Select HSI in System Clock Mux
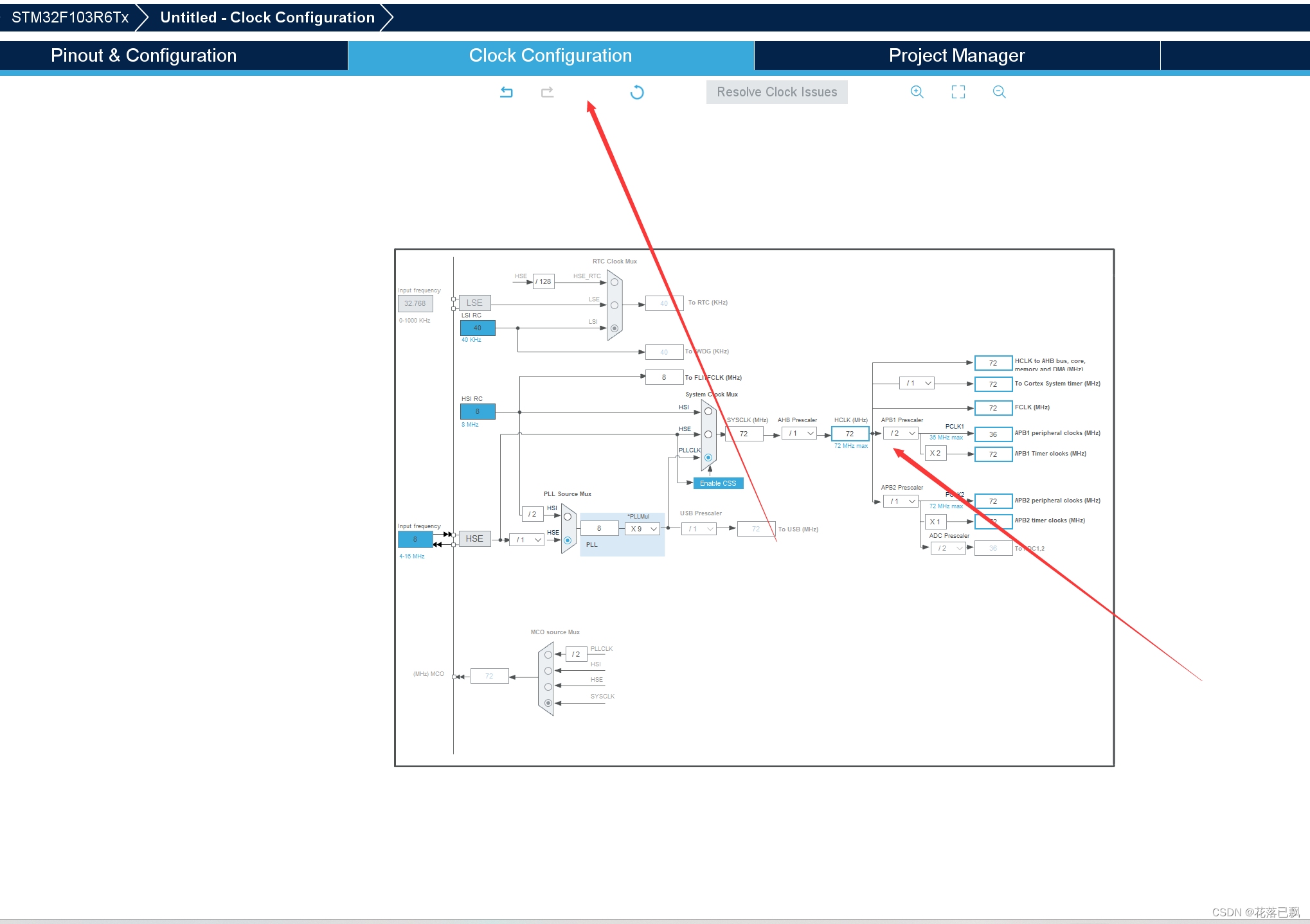This screenshot has width=1310, height=924. [708, 411]
